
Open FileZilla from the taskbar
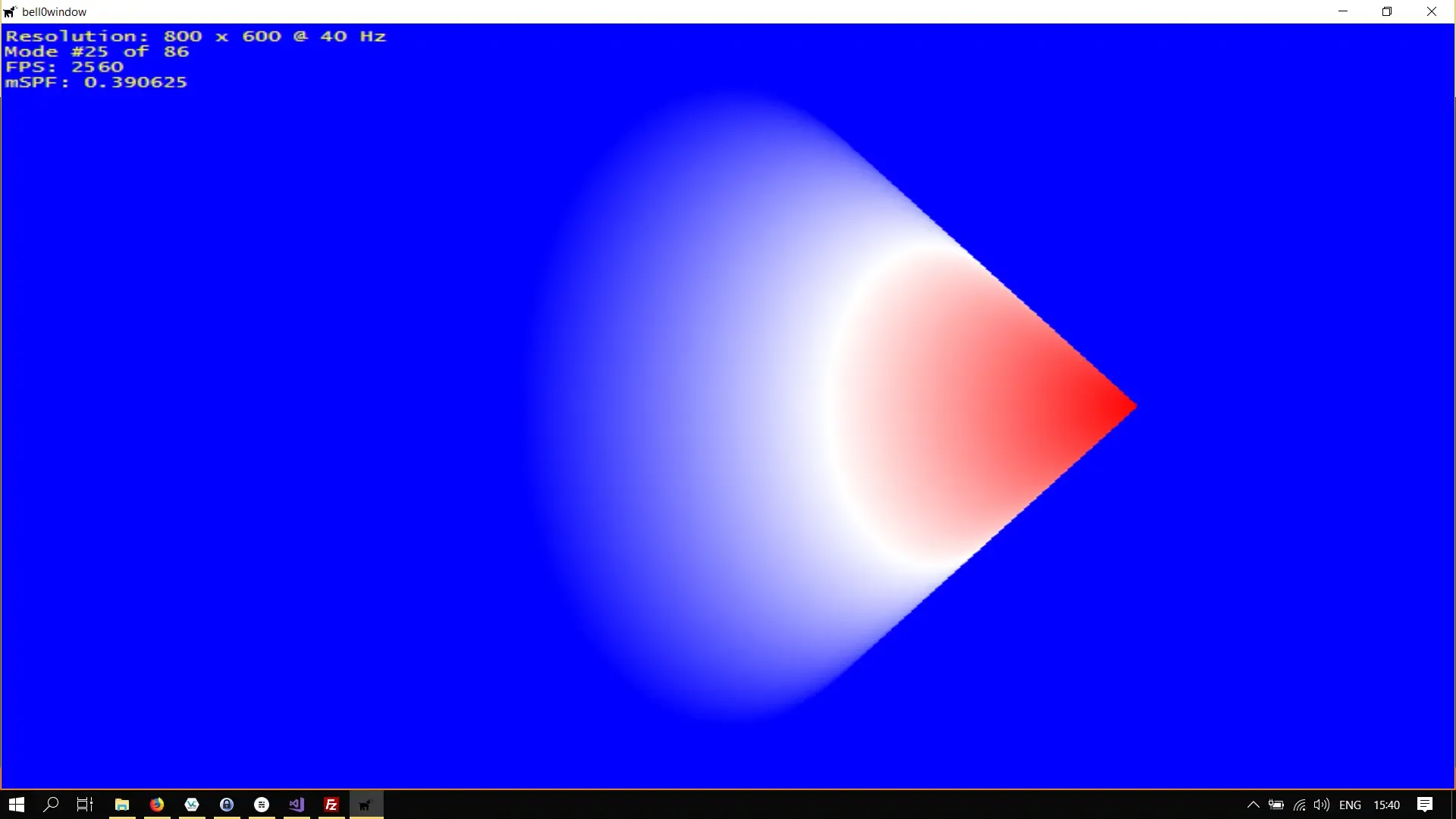(331, 805)
